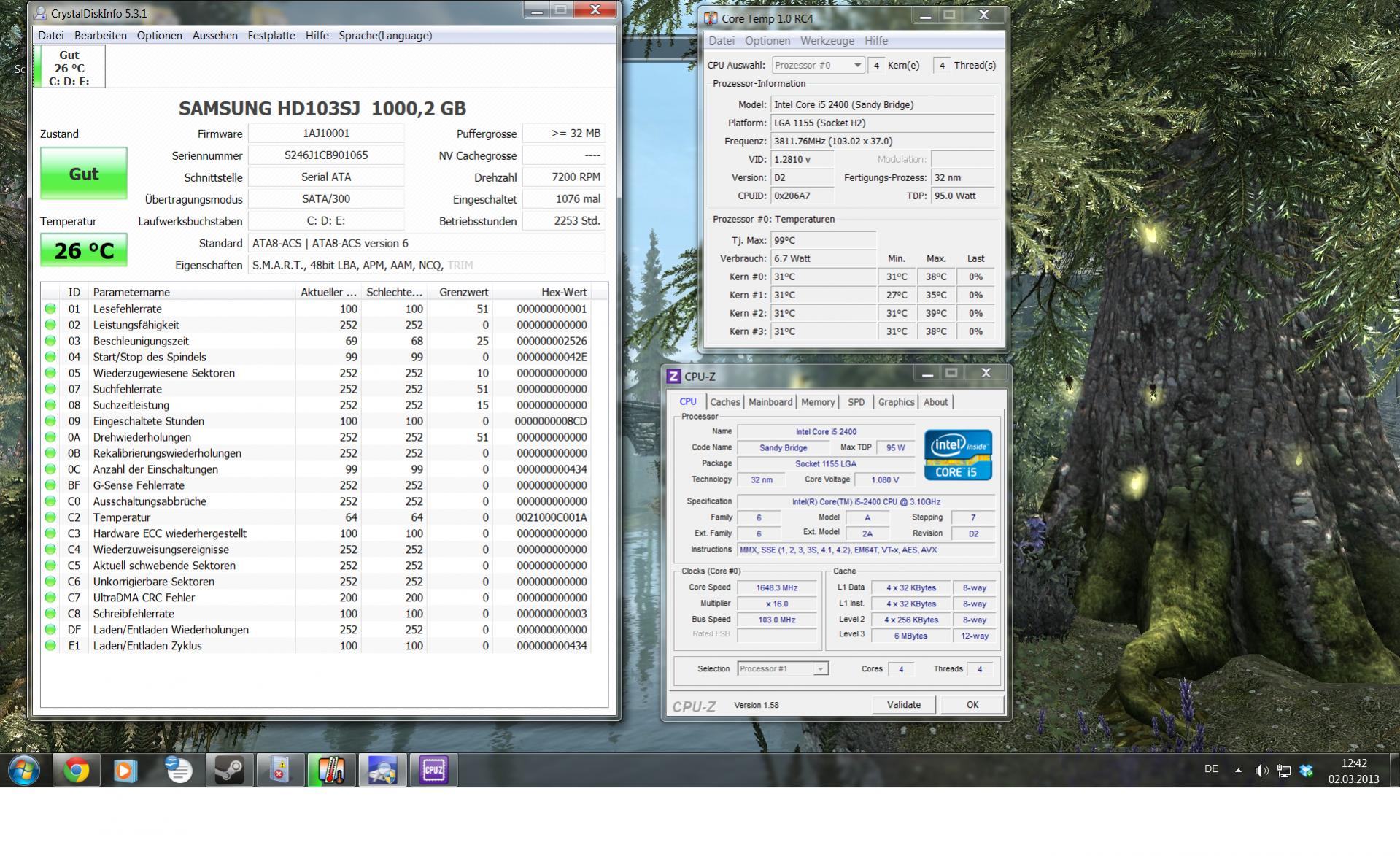This screenshot has height=856, width=1400.
Task: Click the OK button in CPU-Z
Action: (x=972, y=705)
